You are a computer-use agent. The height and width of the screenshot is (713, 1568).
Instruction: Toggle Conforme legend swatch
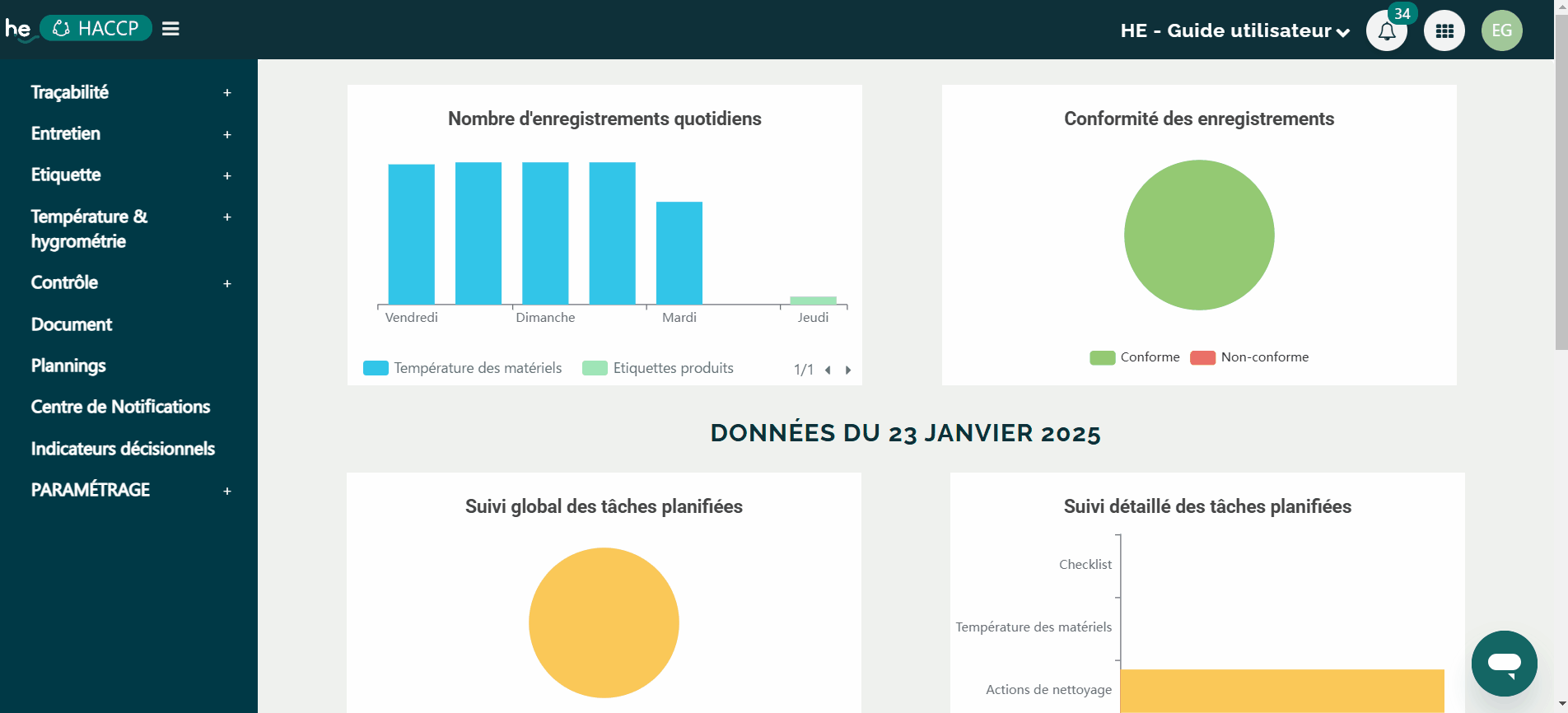[1102, 357]
